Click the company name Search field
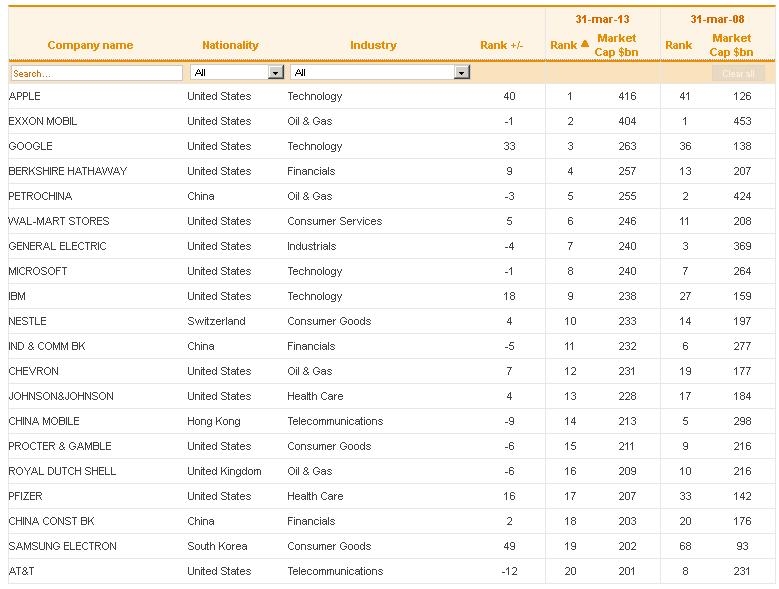779x589 pixels. coord(96,73)
